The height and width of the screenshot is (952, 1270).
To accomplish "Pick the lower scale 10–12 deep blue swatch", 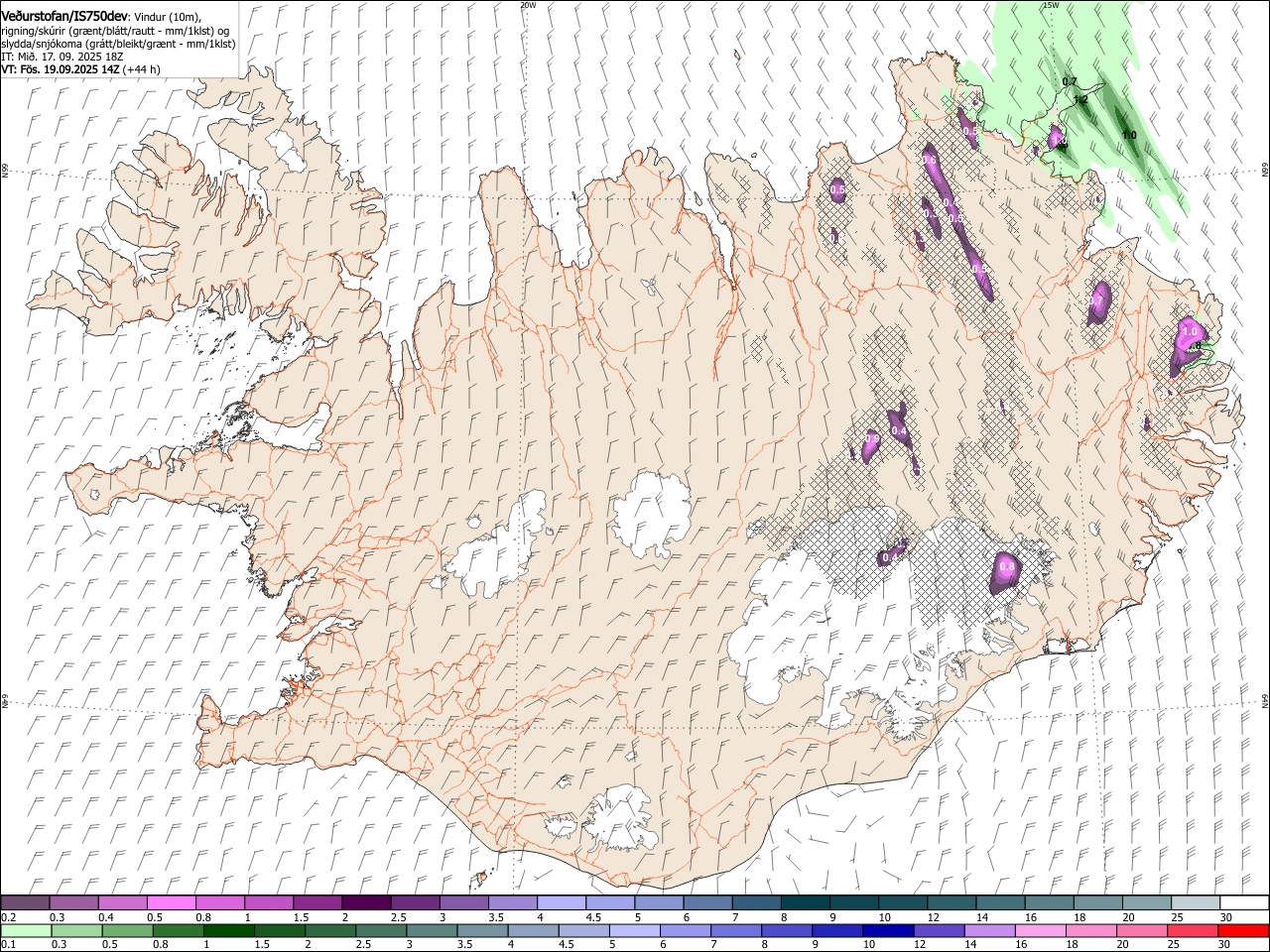I will click(x=886, y=930).
